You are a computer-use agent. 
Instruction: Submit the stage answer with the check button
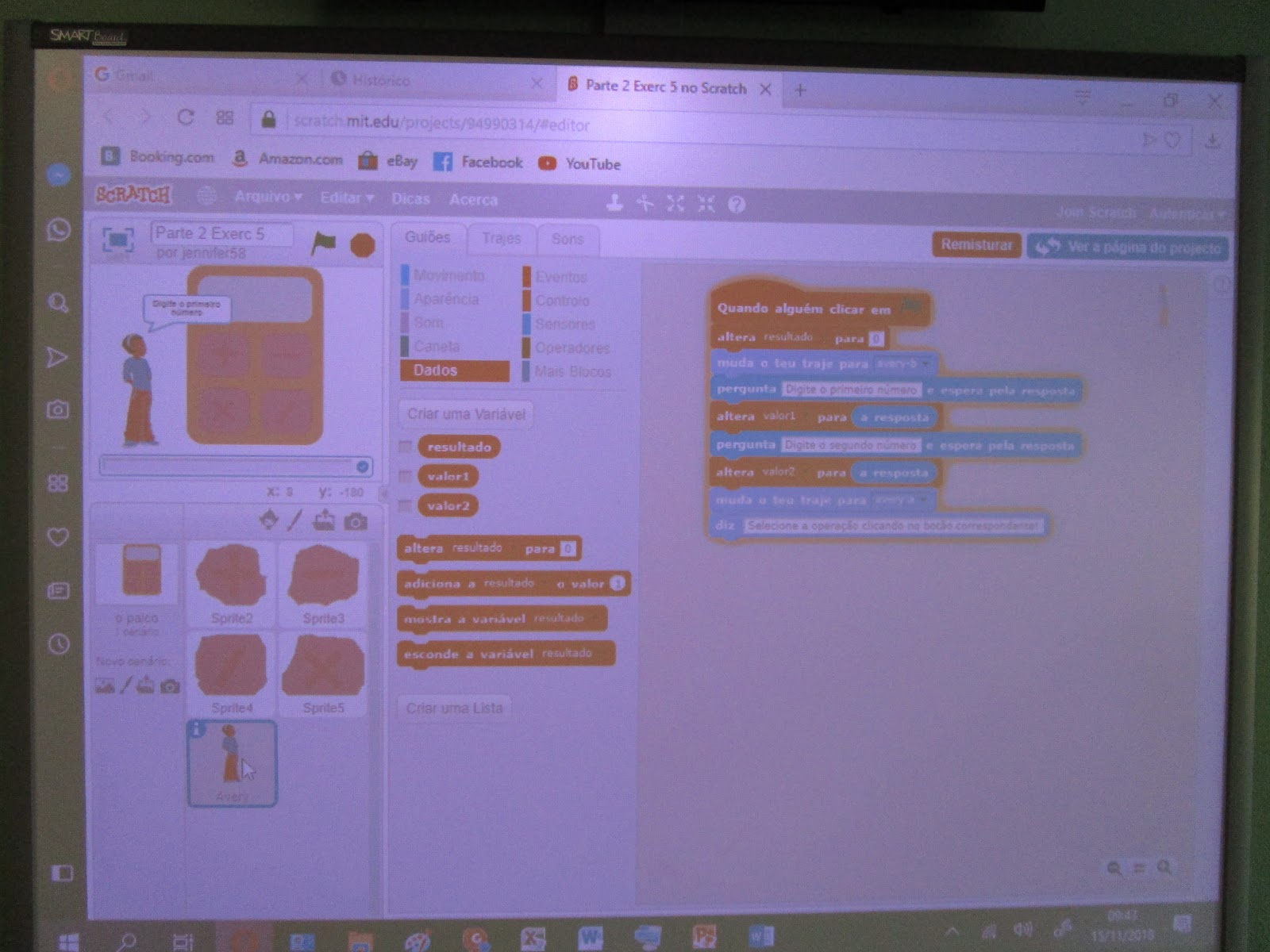tap(363, 466)
